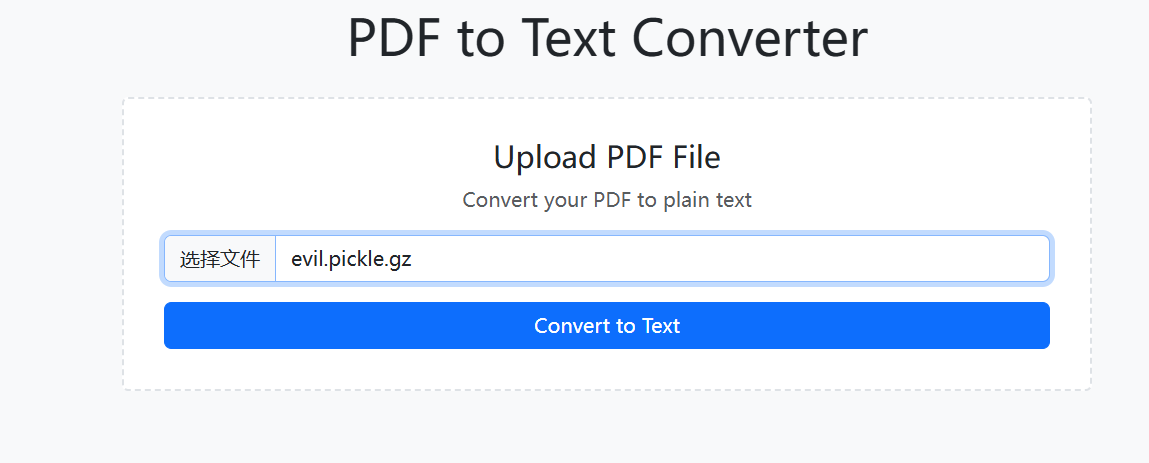This screenshot has height=463, width=1149.
Task: Click the blank area right of evil.pickle.gz
Action: point(730,260)
